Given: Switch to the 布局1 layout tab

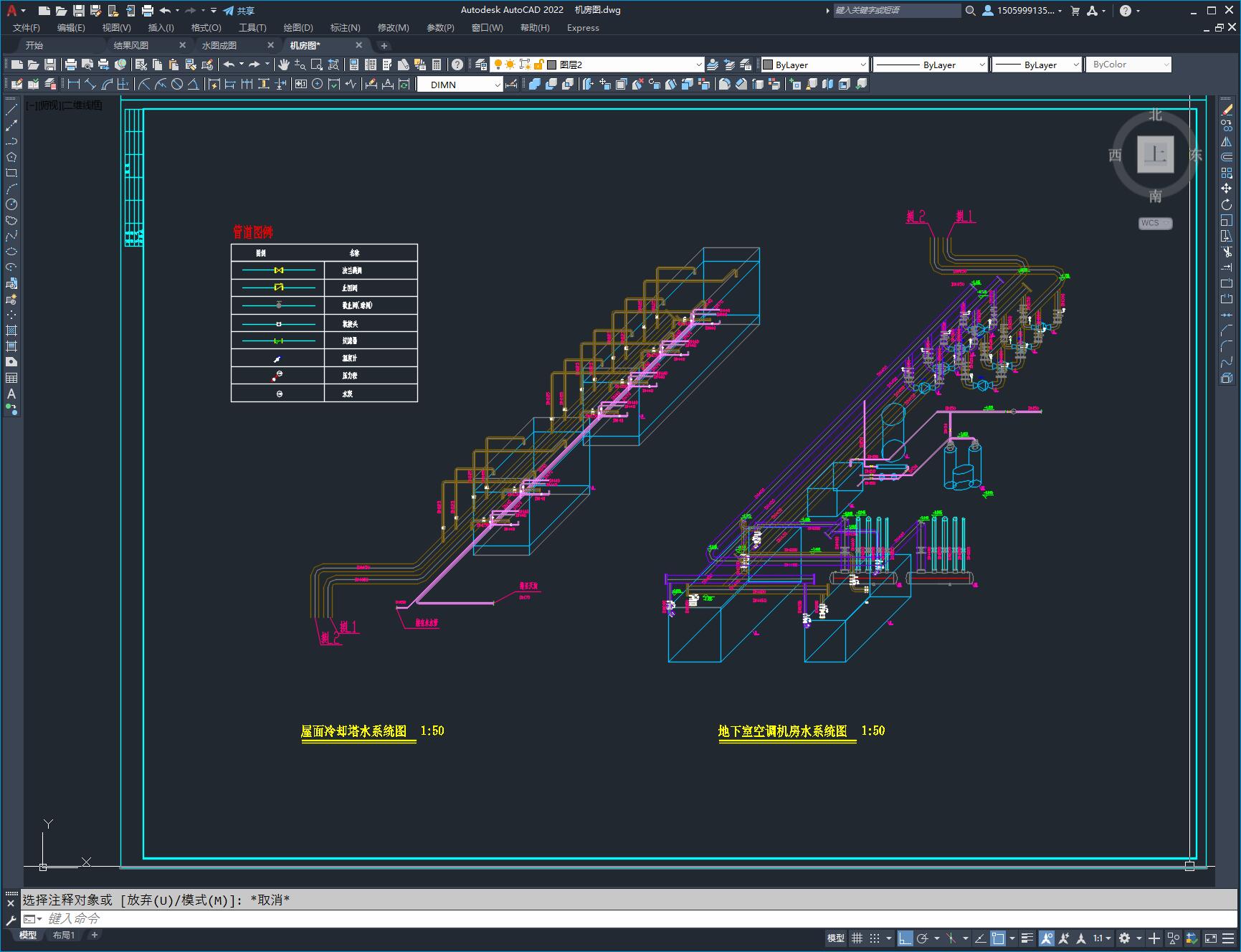Looking at the screenshot, I should (64, 935).
